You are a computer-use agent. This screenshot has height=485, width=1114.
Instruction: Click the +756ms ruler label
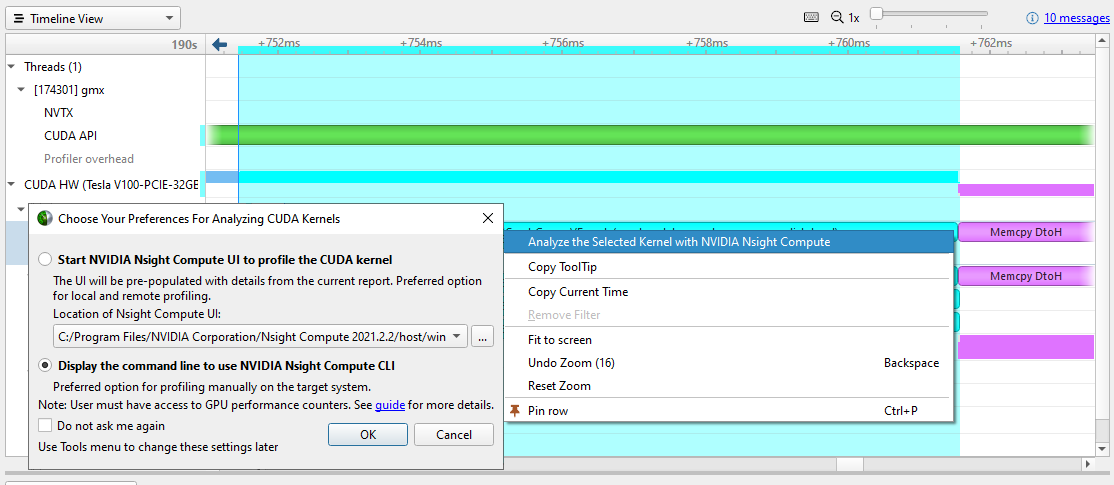(x=563, y=43)
